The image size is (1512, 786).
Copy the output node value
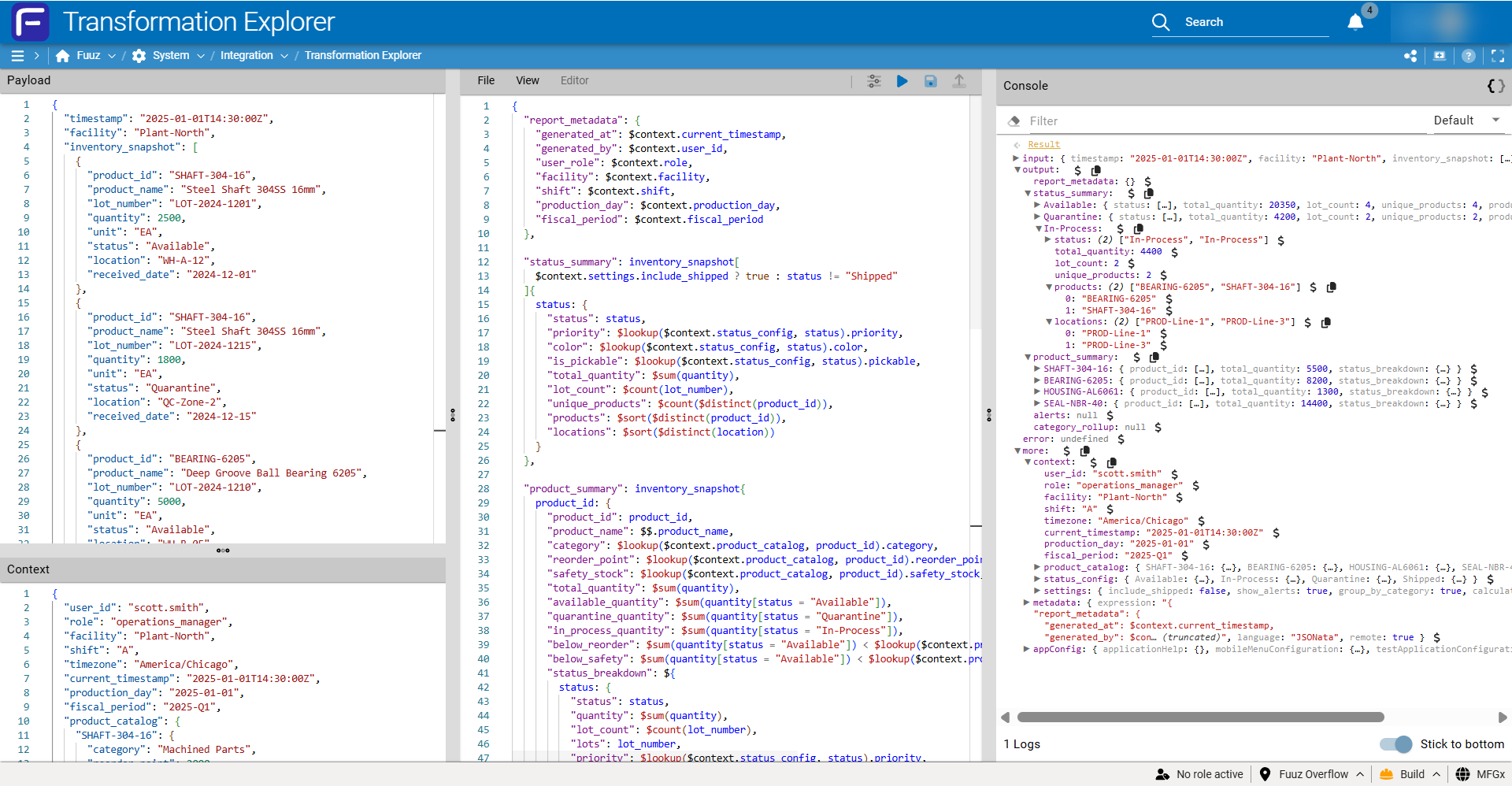click(x=1095, y=170)
